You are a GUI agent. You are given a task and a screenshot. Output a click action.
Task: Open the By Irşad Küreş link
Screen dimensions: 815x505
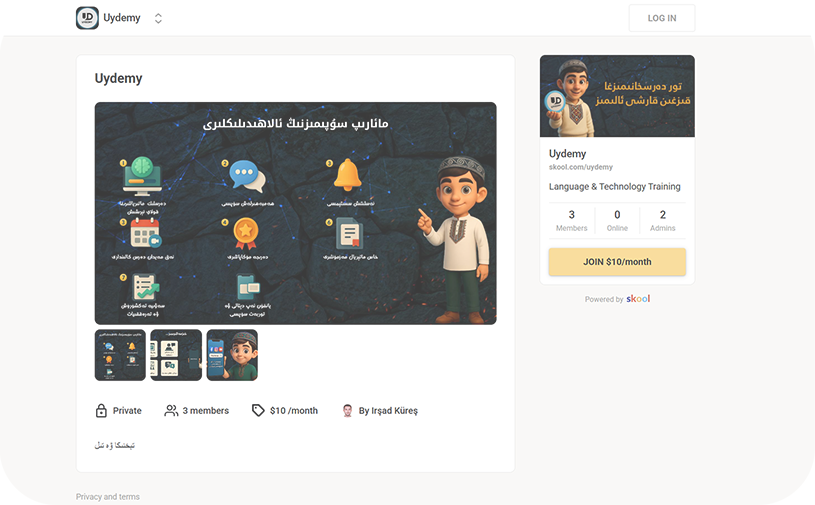388,411
